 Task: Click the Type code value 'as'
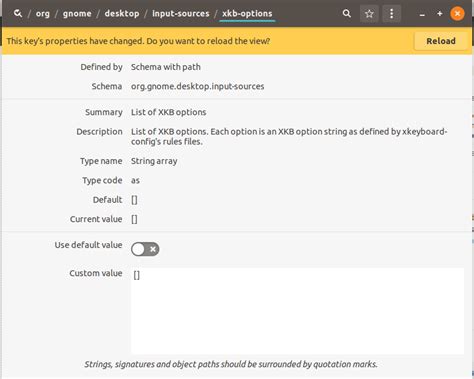tap(135, 181)
